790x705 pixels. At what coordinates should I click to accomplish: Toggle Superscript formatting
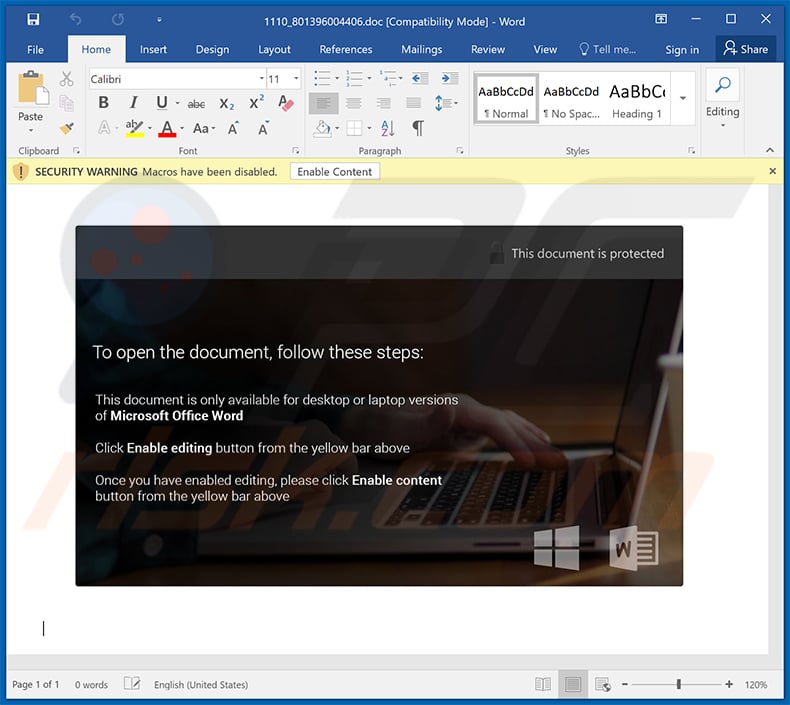pos(256,103)
